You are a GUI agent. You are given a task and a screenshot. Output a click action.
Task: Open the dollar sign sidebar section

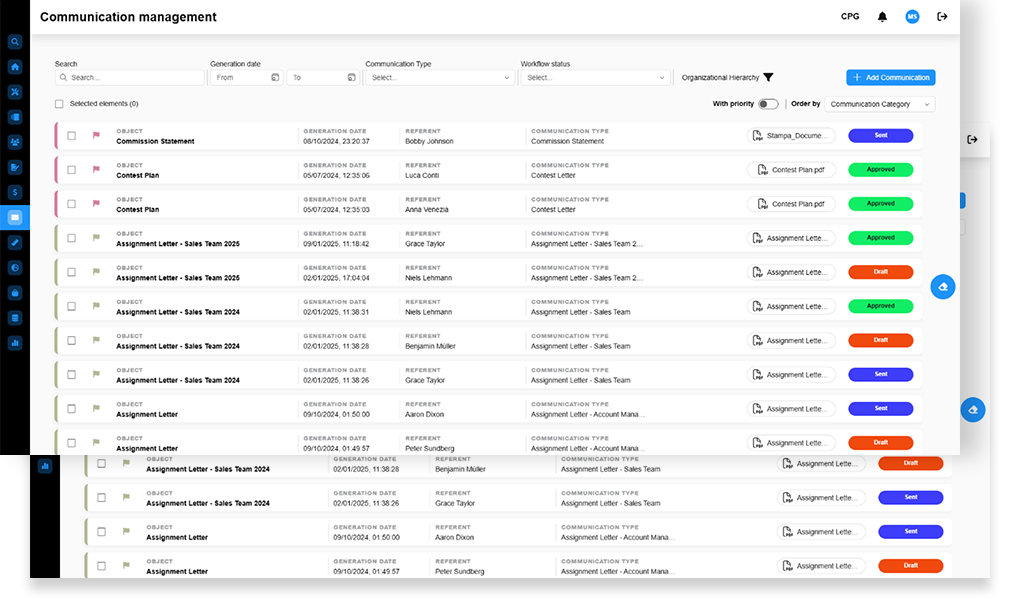[15, 192]
